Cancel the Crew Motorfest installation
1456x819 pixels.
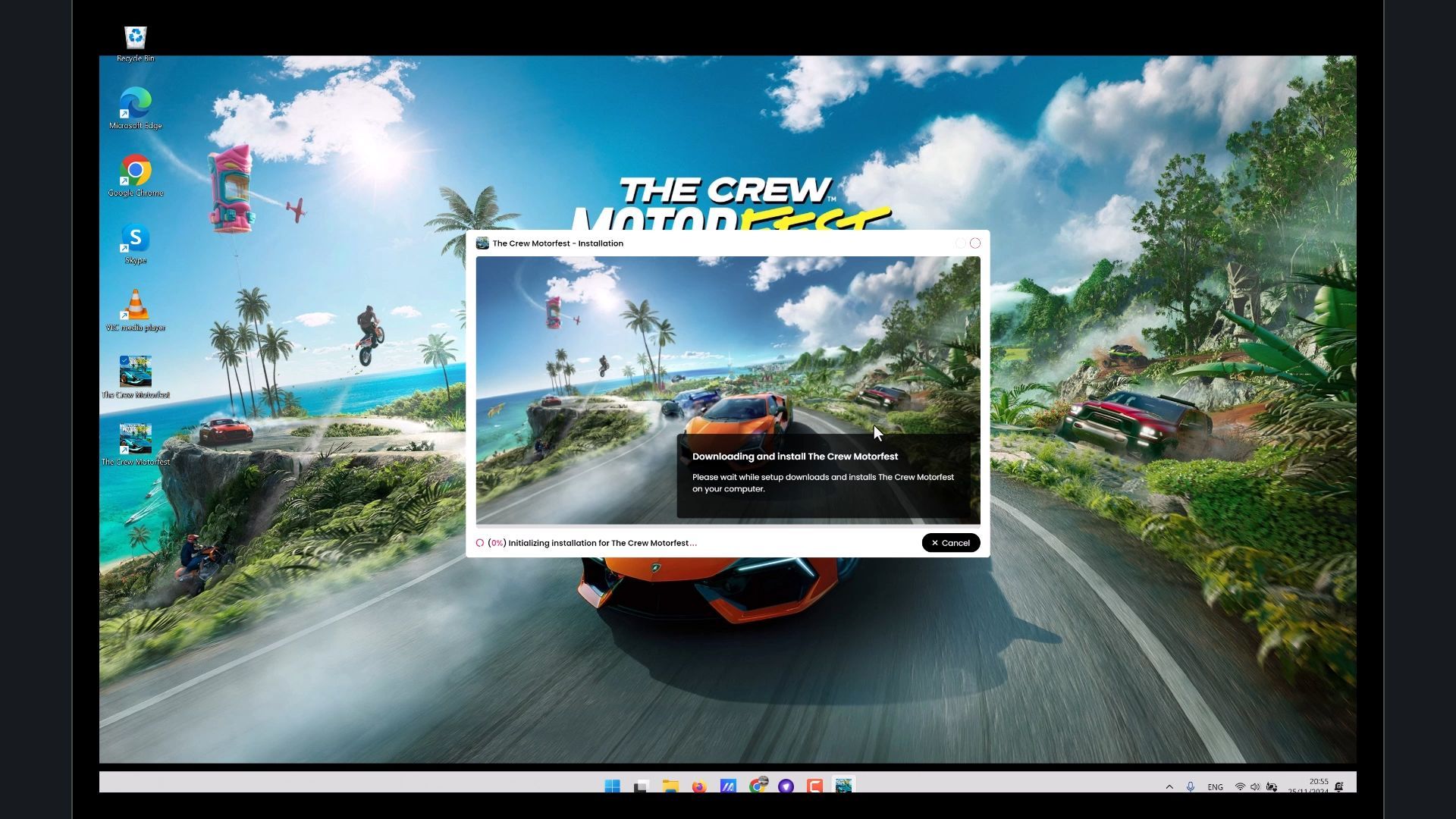pyautogui.click(x=950, y=543)
